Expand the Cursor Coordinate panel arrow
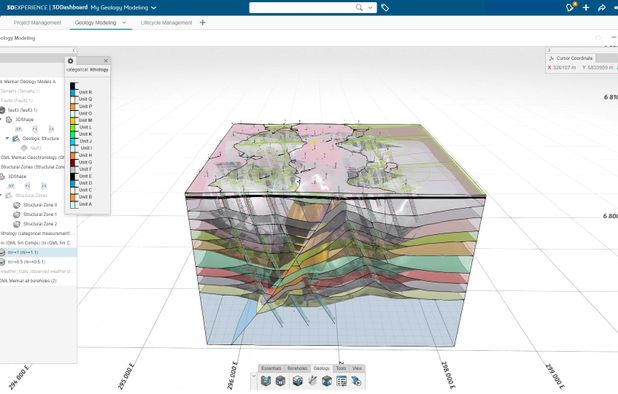The height and width of the screenshot is (394, 618). click(x=549, y=50)
